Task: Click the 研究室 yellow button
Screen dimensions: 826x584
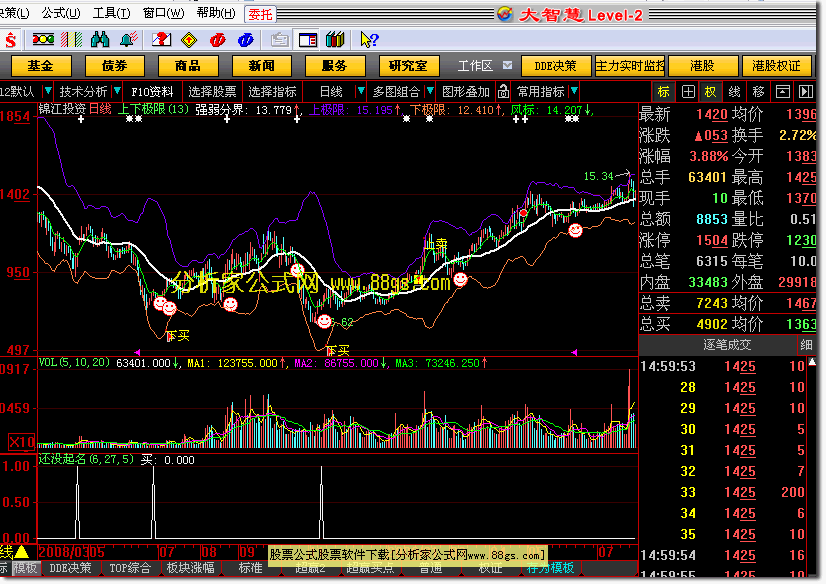Action: pyautogui.click(x=408, y=66)
